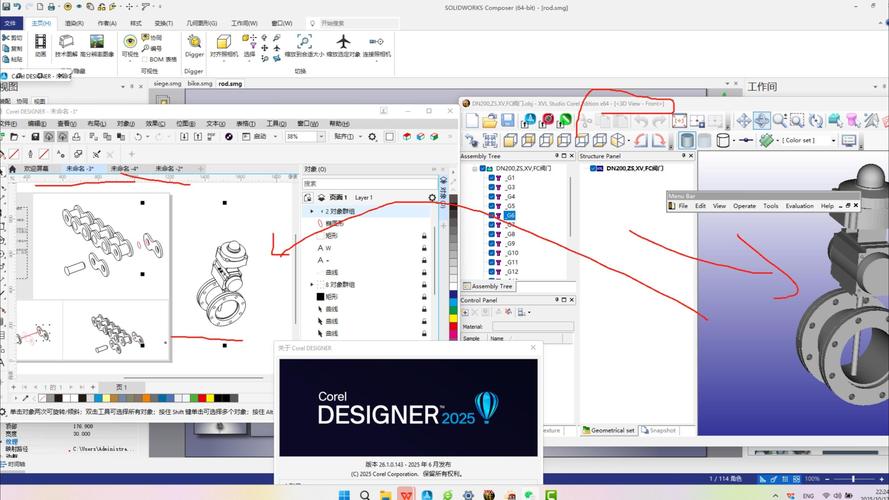
Task: Open the Color set dropdown in XVL Studio
Action: (x=833, y=140)
